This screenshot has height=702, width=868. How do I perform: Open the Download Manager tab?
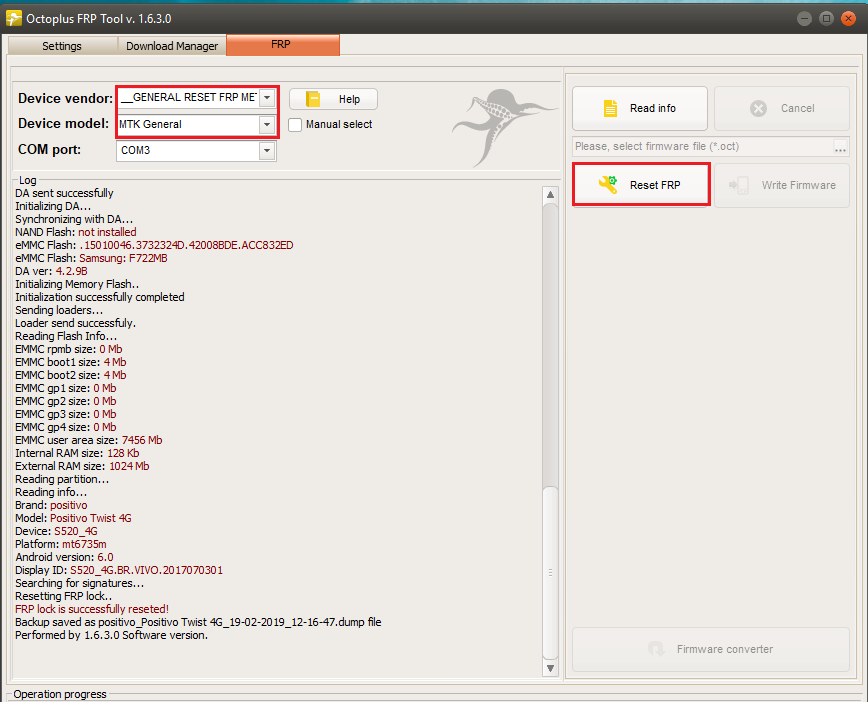[x=172, y=46]
